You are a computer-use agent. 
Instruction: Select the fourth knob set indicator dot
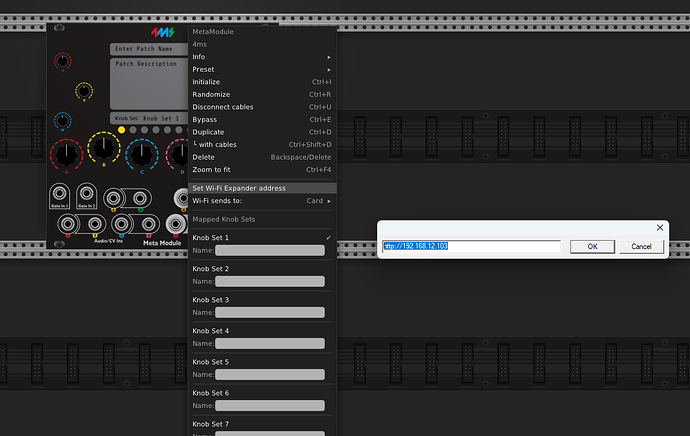[x=156, y=130]
